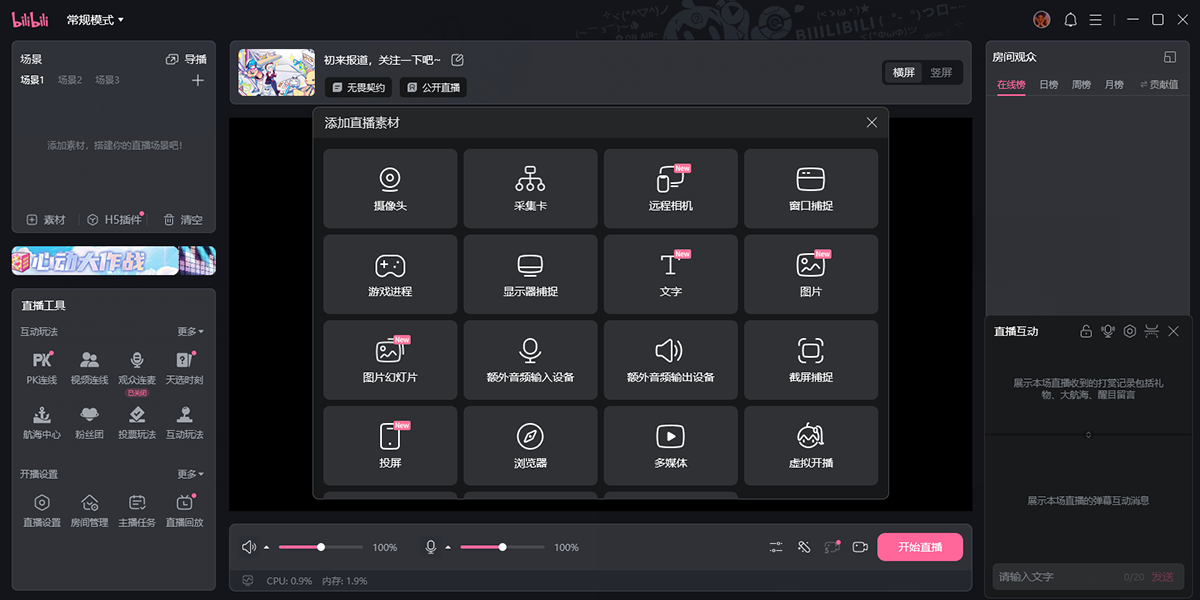Open the PK连线 tool
The image size is (1200, 600).
[42, 367]
